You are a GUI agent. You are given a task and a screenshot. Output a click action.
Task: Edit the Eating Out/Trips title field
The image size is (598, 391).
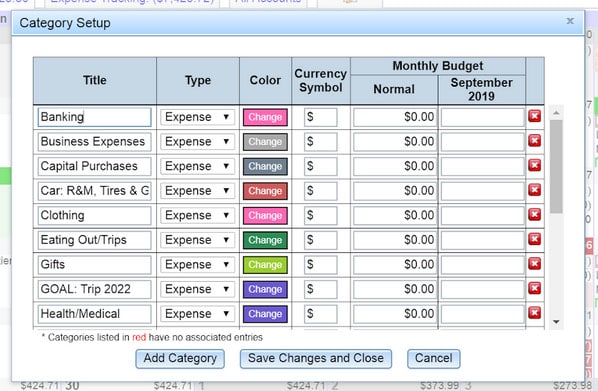[x=95, y=240]
